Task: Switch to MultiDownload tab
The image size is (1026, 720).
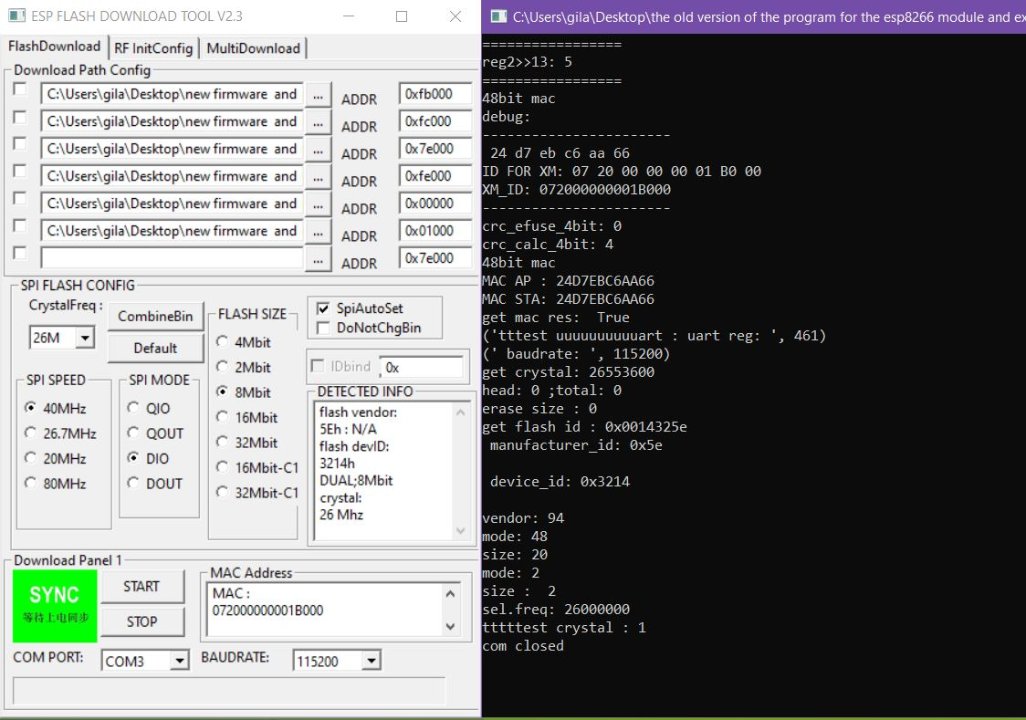Action: coord(253,48)
